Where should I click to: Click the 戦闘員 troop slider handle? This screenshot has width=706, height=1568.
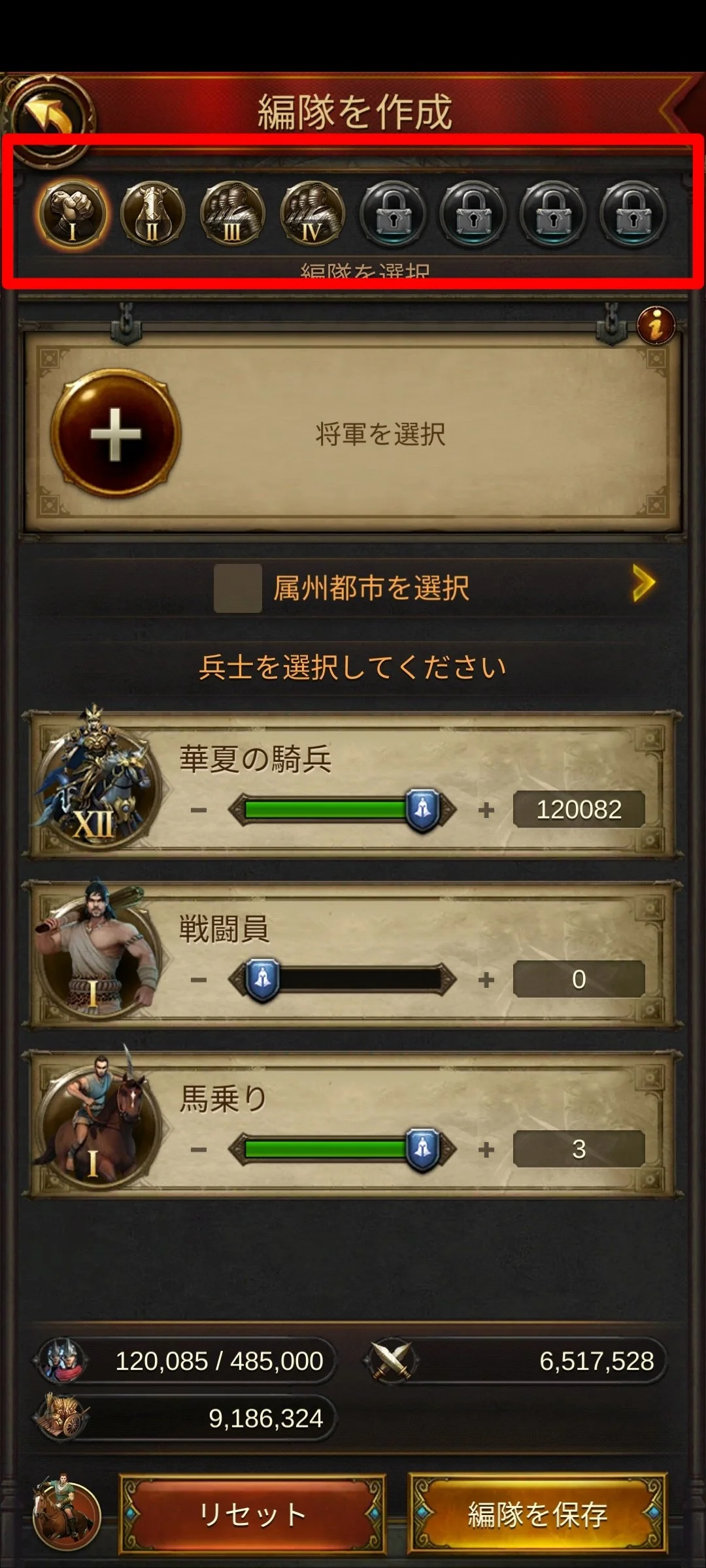(x=262, y=979)
